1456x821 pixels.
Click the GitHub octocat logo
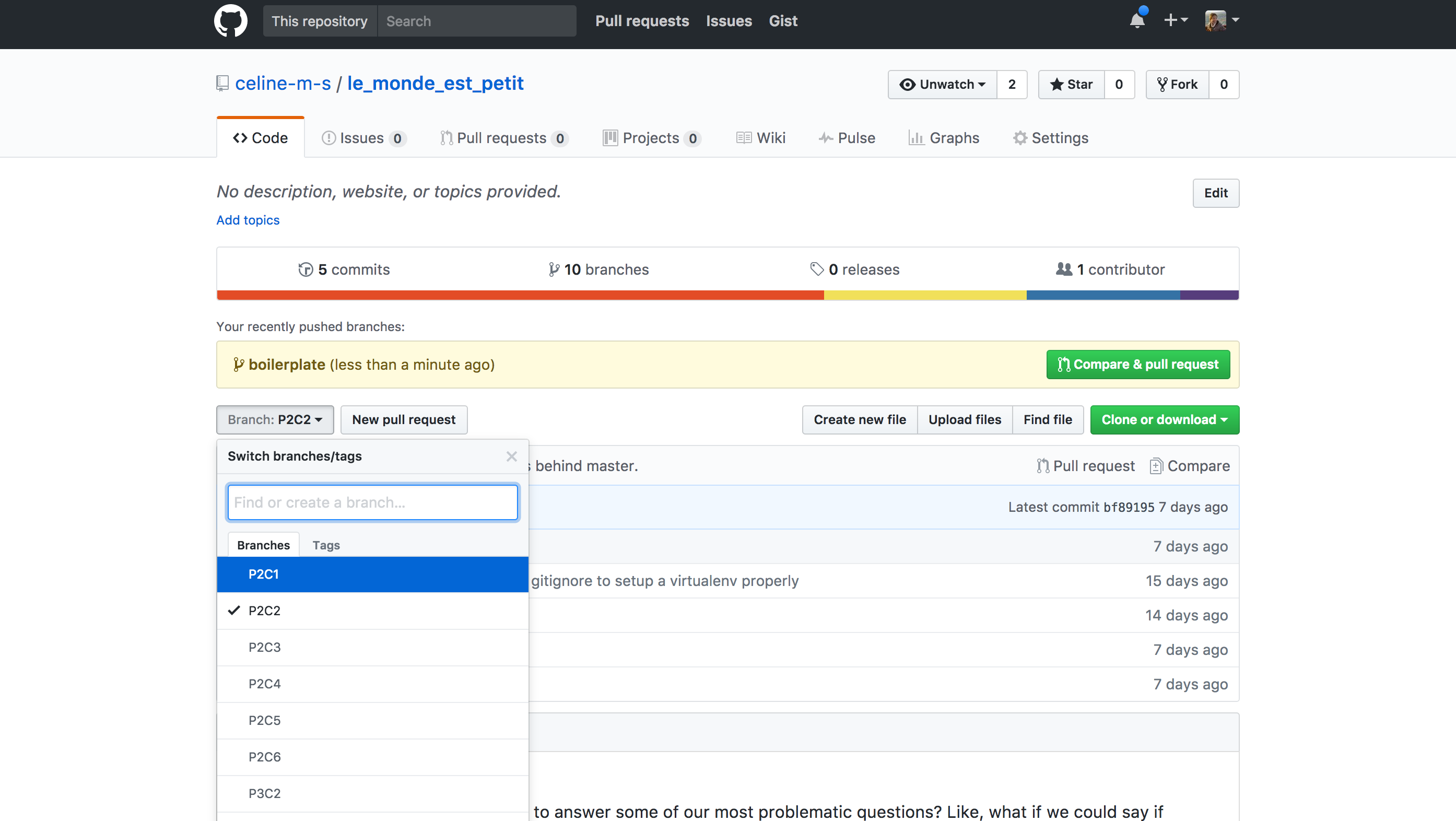pos(231,20)
